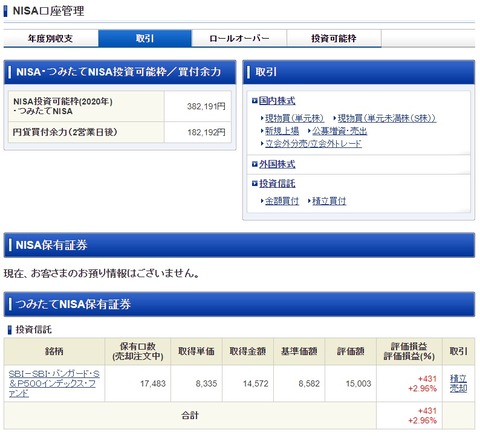
Task: Click the 合計 row label
Action: [x=190, y=415]
